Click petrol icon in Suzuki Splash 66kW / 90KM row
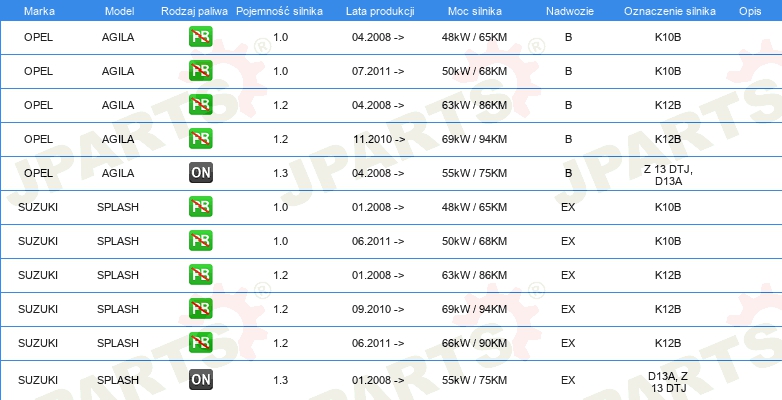Image resolution: width=782 pixels, height=400 pixels. pos(200,342)
